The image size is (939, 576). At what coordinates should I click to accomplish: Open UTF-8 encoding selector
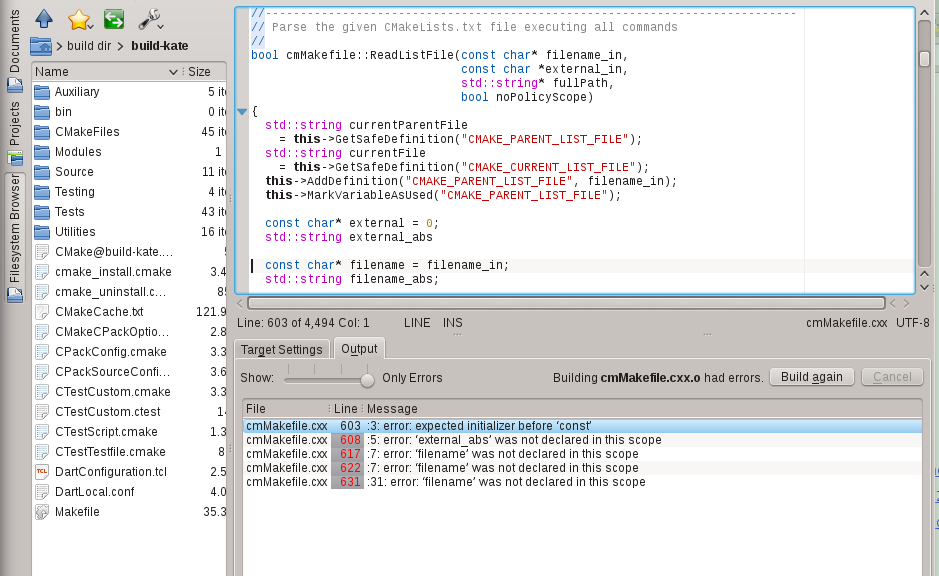[x=912, y=323]
